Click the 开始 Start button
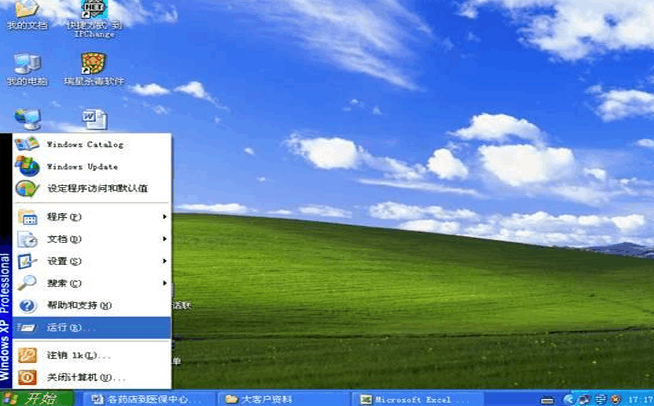 tap(37, 398)
